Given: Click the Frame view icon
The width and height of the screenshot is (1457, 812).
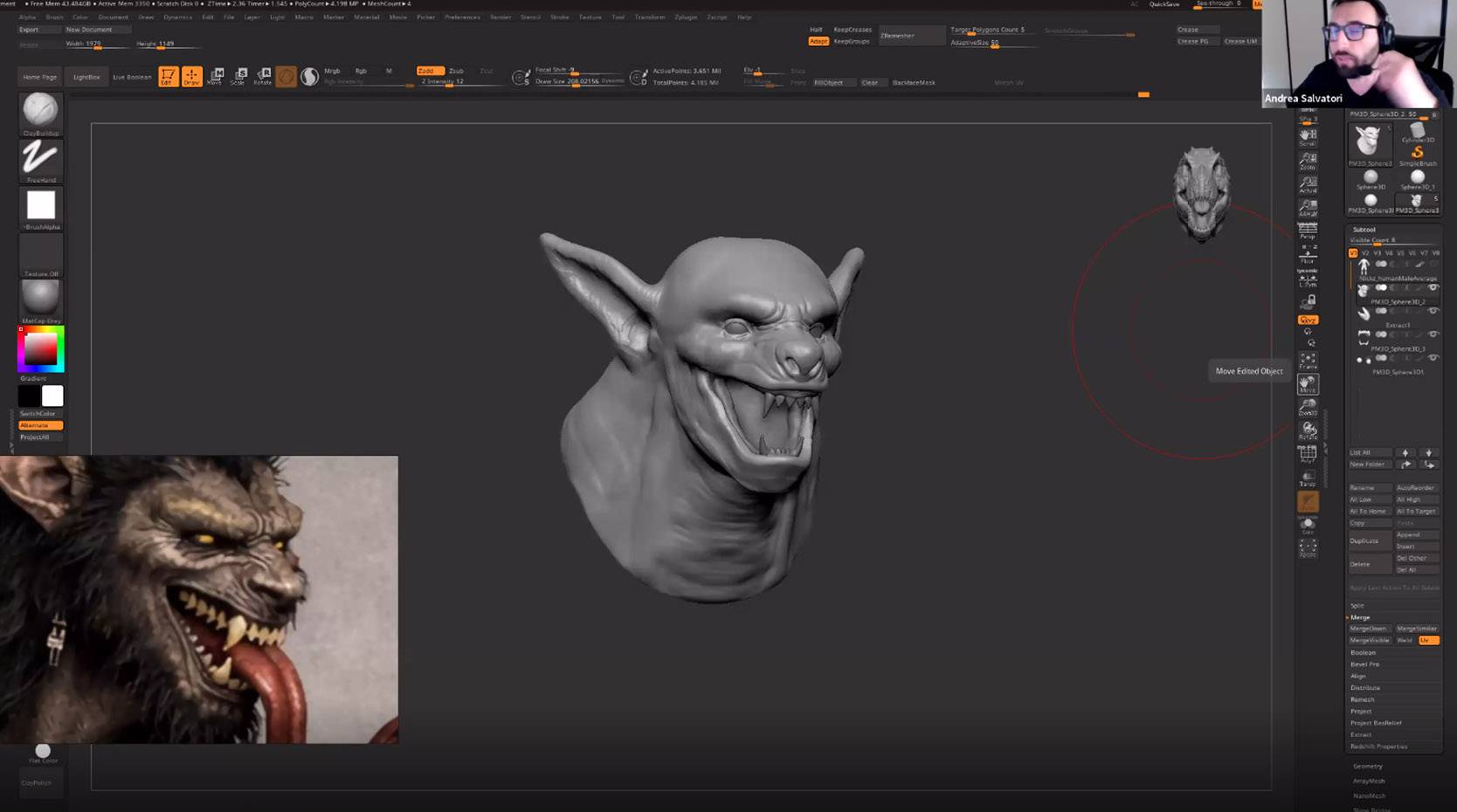Looking at the screenshot, I should tap(1308, 360).
